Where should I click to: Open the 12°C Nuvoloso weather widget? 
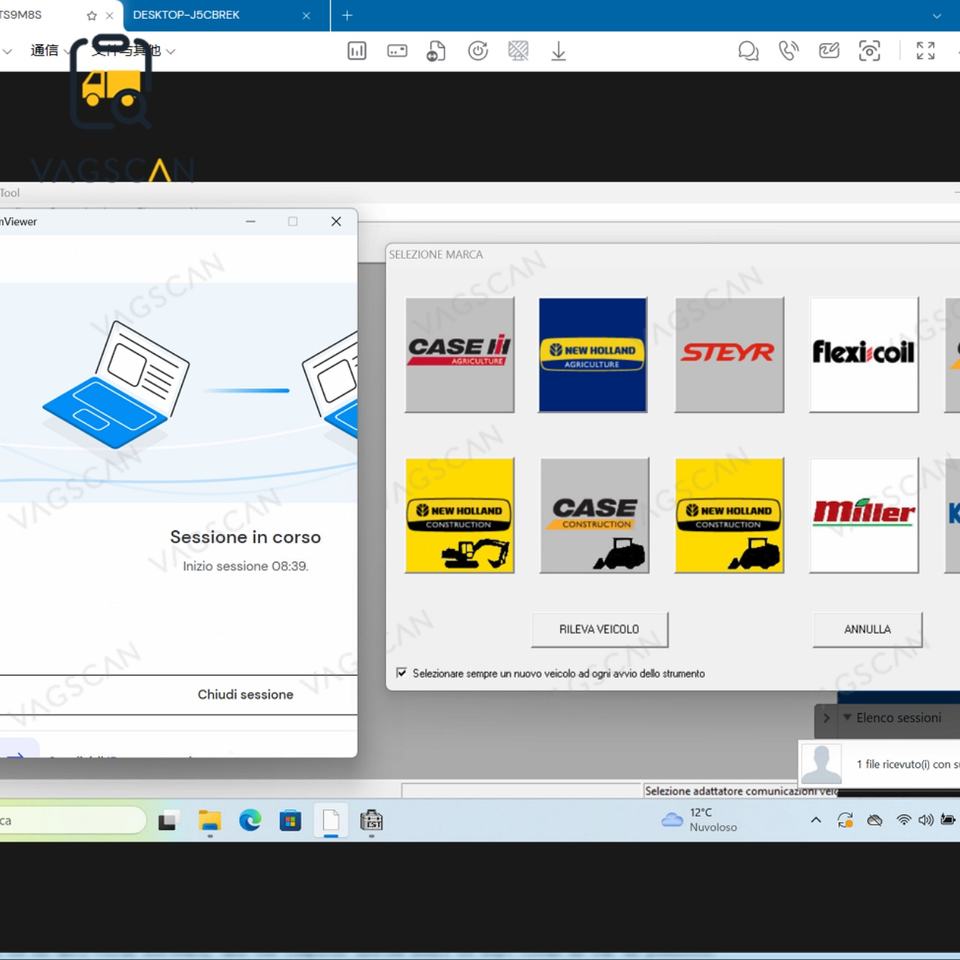point(699,820)
